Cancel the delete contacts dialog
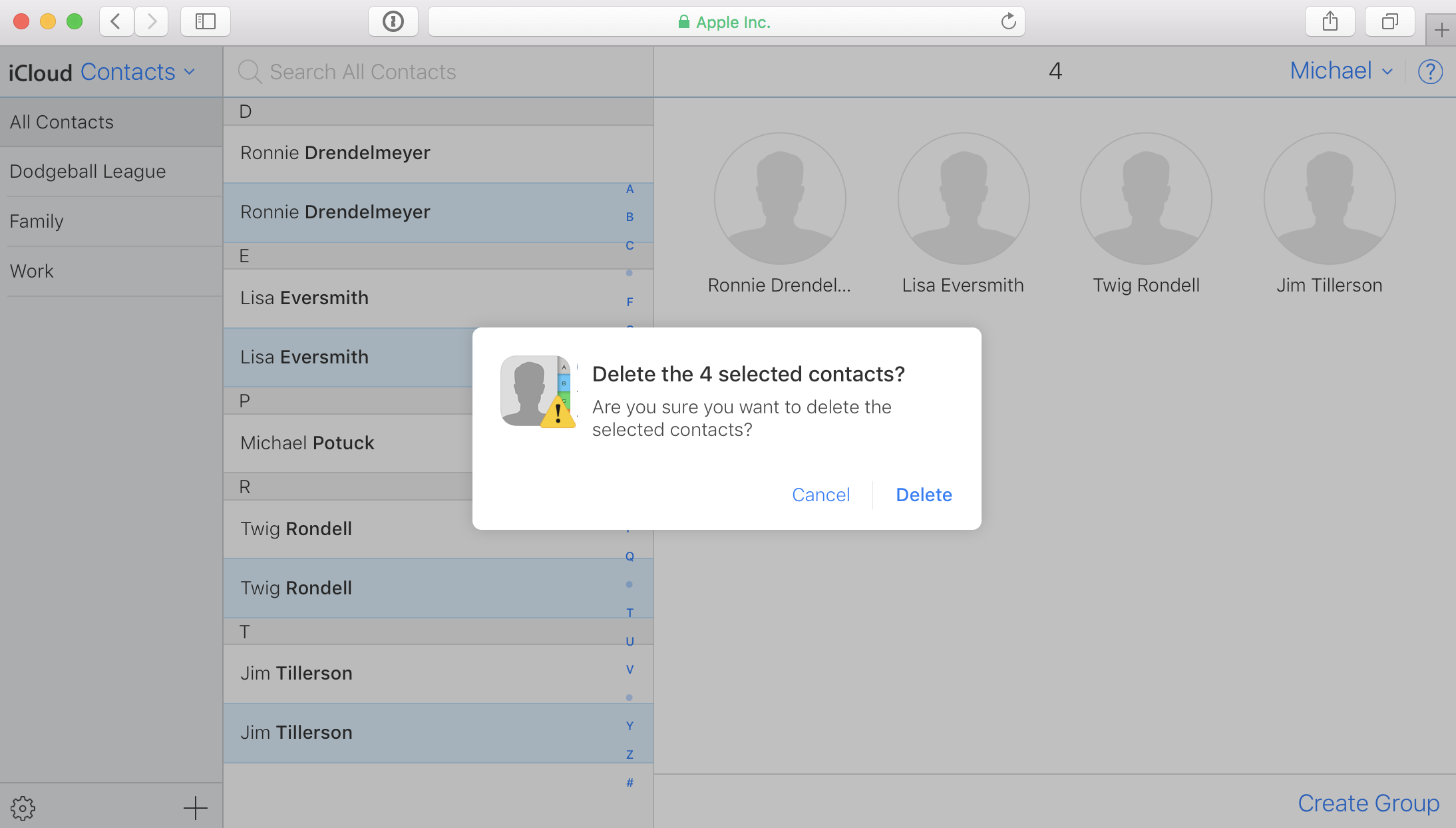The height and width of the screenshot is (828, 1456). click(820, 495)
